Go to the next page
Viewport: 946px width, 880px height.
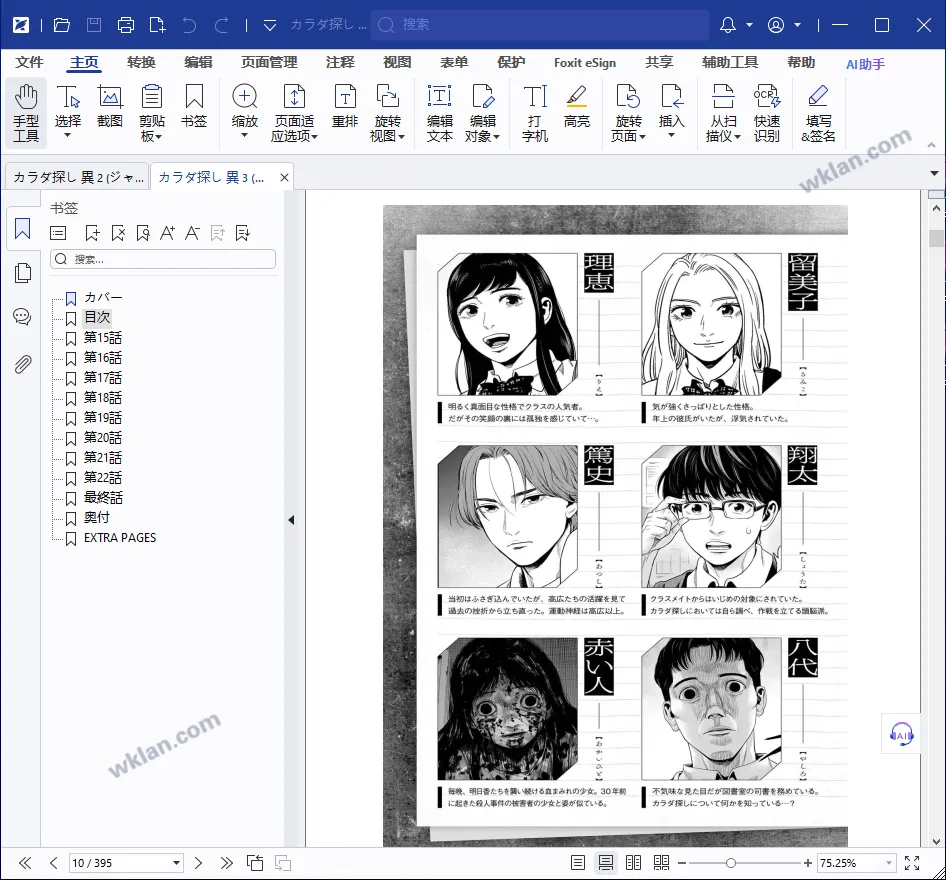pyautogui.click(x=198, y=863)
